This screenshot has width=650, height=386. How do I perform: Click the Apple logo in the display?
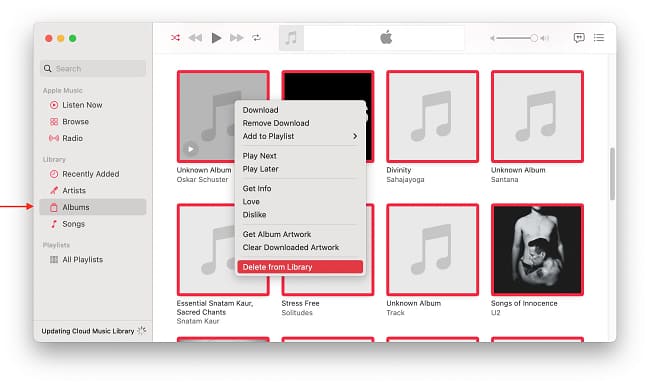point(386,37)
